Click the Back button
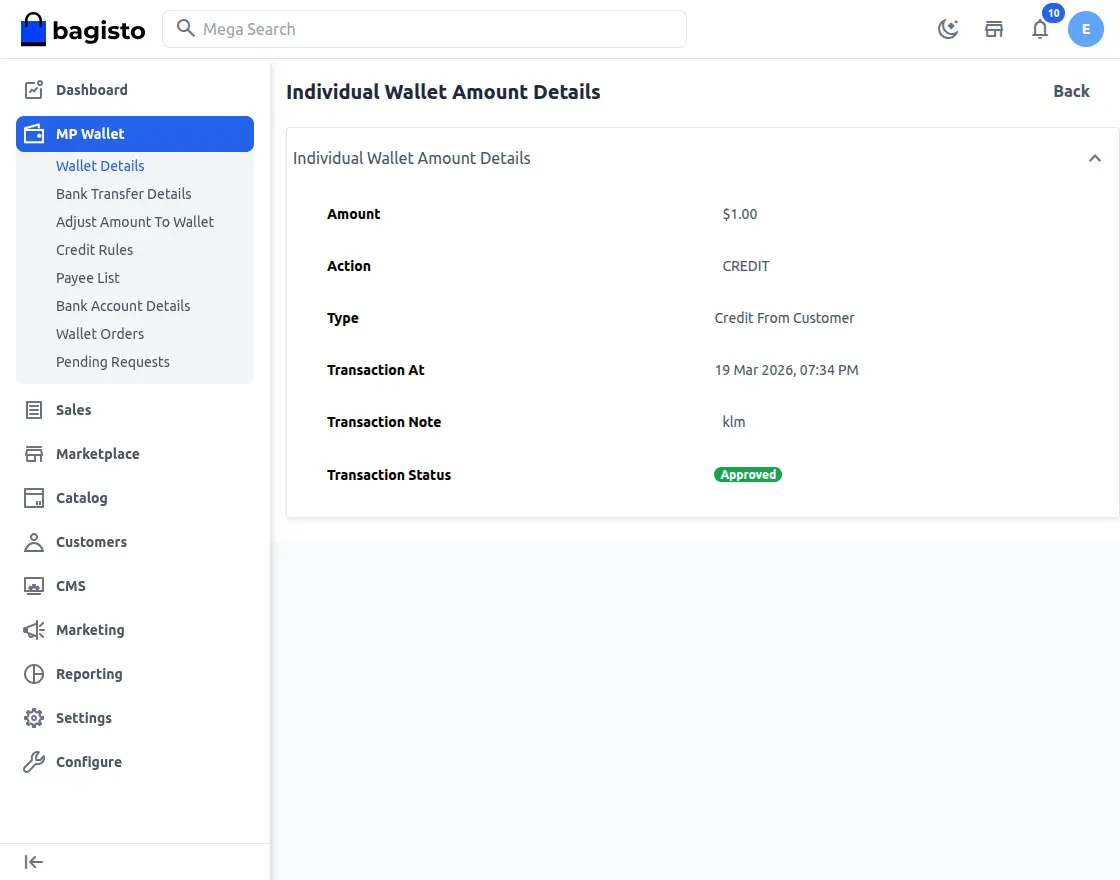 coord(1071,91)
